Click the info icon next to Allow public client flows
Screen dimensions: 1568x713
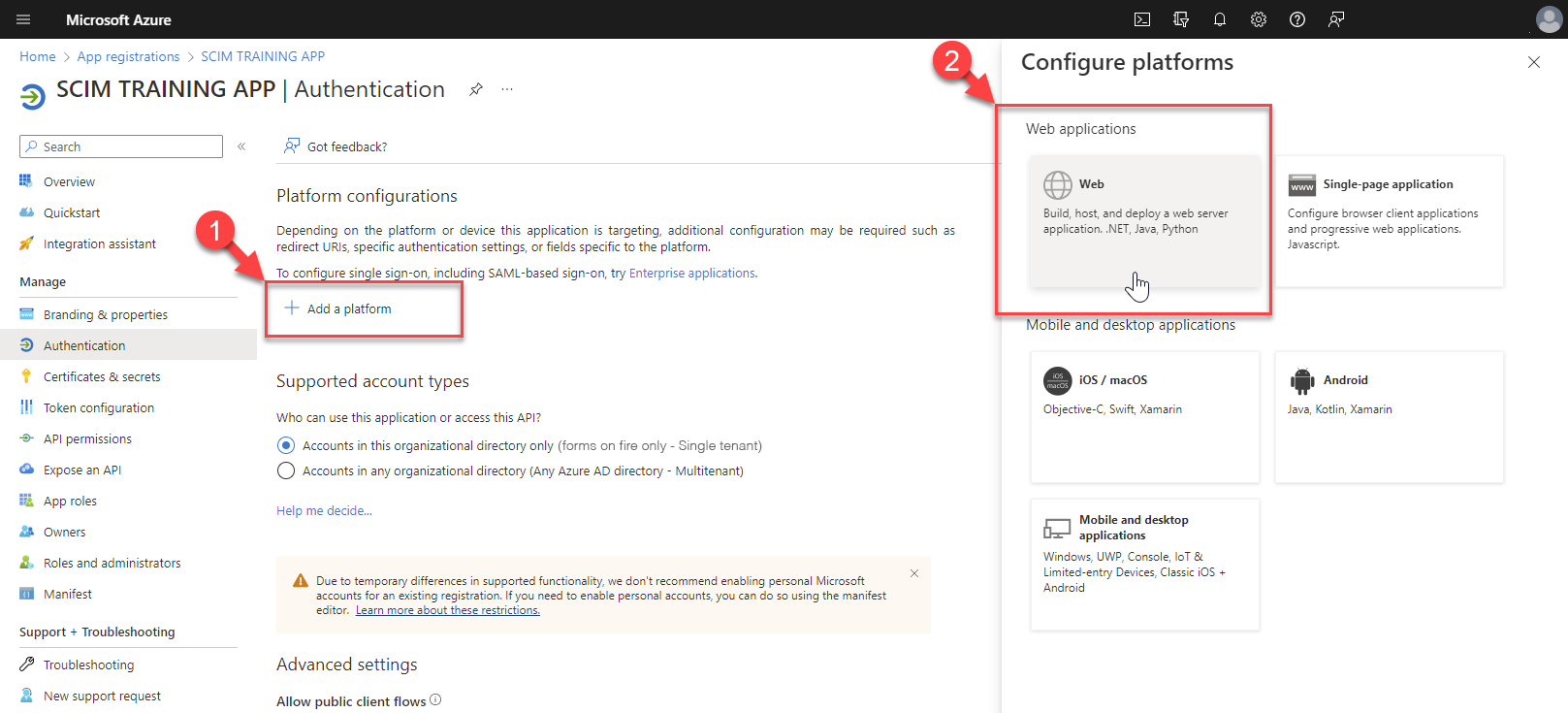[x=435, y=700]
